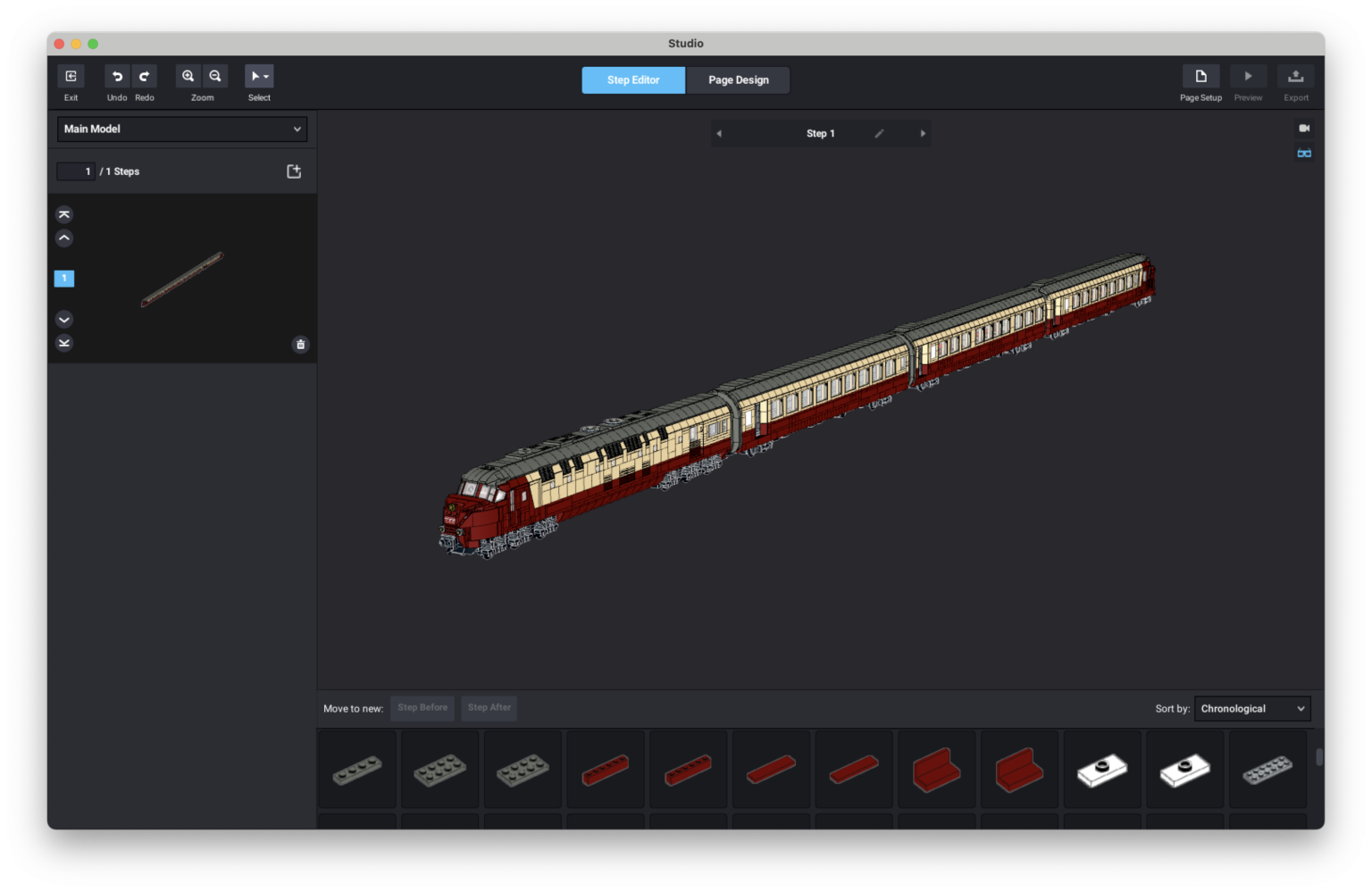Open the camera view controls
The height and width of the screenshot is (892, 1372).
pos(1304,128)
